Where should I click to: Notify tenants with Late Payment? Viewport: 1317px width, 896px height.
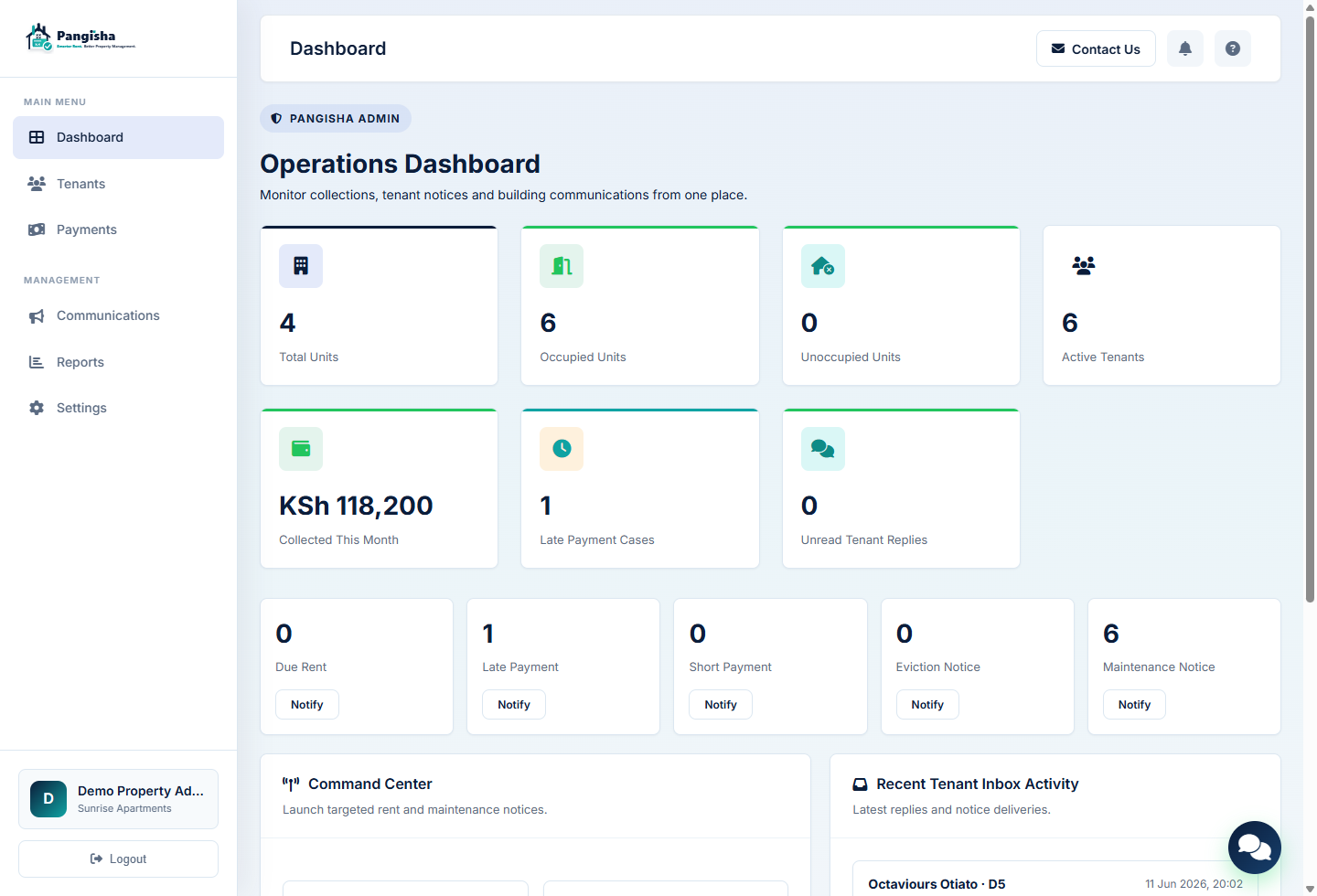[514, 705]
